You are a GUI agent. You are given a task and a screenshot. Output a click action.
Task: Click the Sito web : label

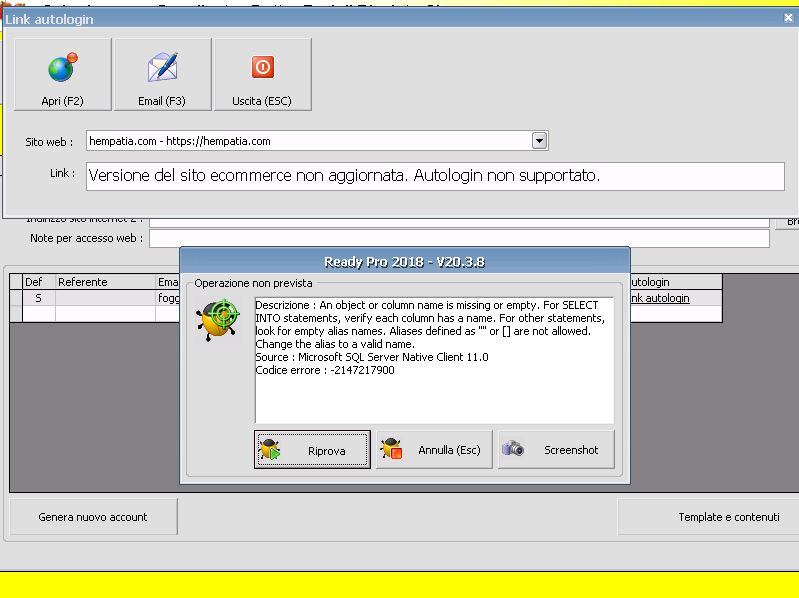(49, 142)
